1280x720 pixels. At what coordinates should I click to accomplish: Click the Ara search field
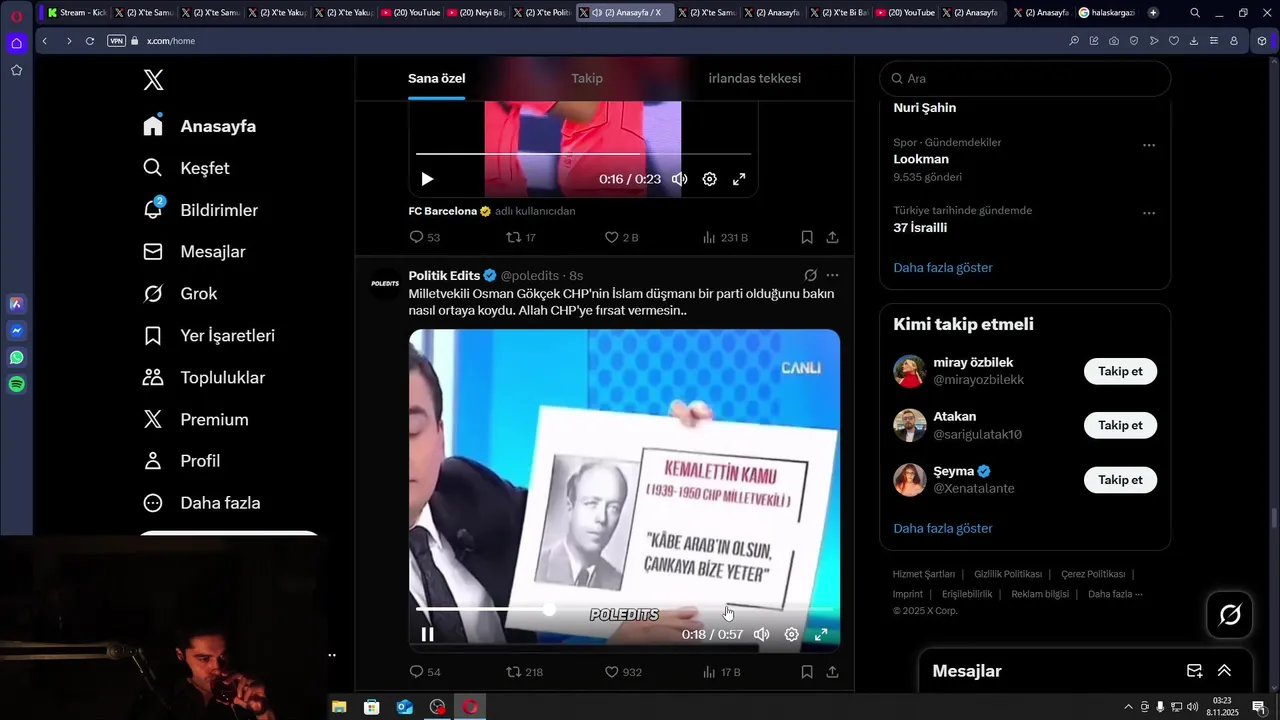(1025, 78)
